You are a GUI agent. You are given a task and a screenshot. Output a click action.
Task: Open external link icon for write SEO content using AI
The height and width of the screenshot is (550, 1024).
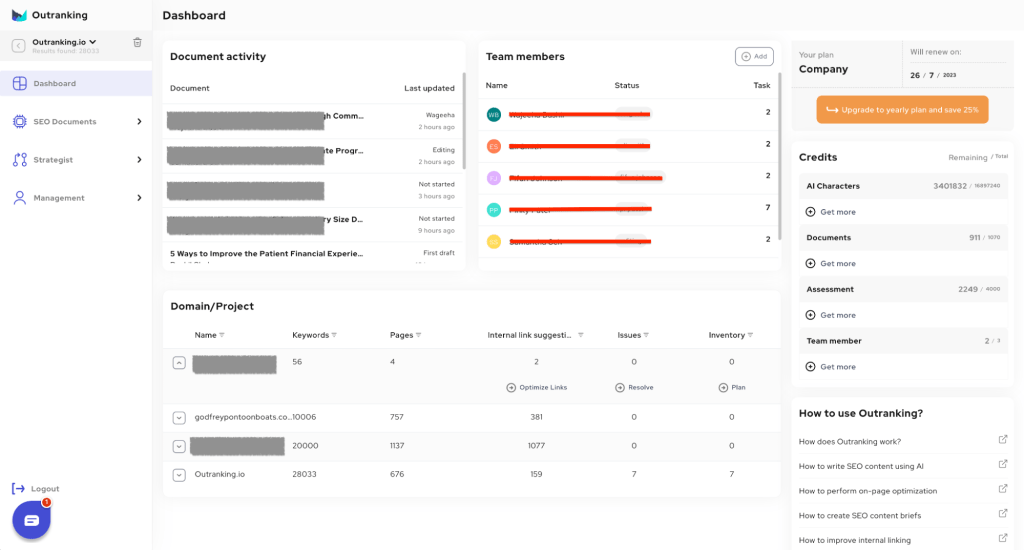click(x=1002, y=464)
